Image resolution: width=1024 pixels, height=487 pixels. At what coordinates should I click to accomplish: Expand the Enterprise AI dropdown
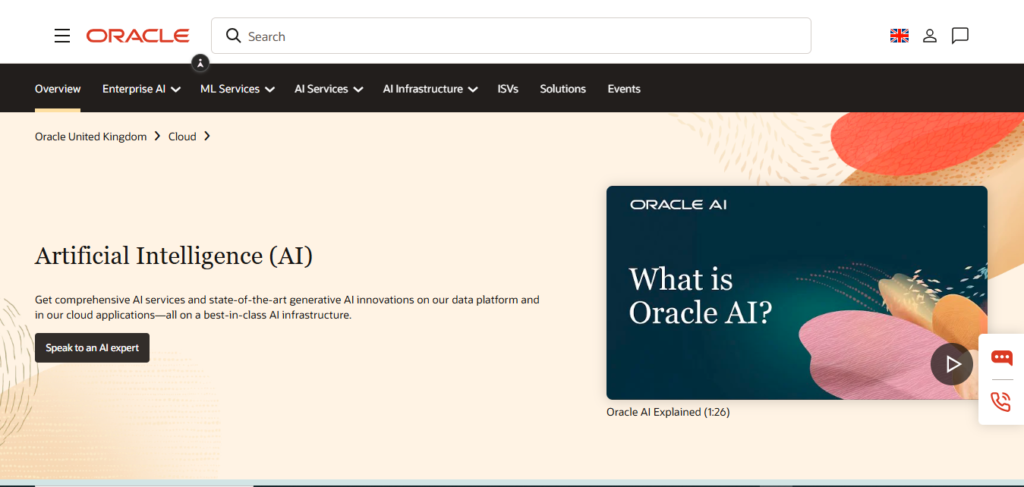pyautogui.click(x=141, y=89)
